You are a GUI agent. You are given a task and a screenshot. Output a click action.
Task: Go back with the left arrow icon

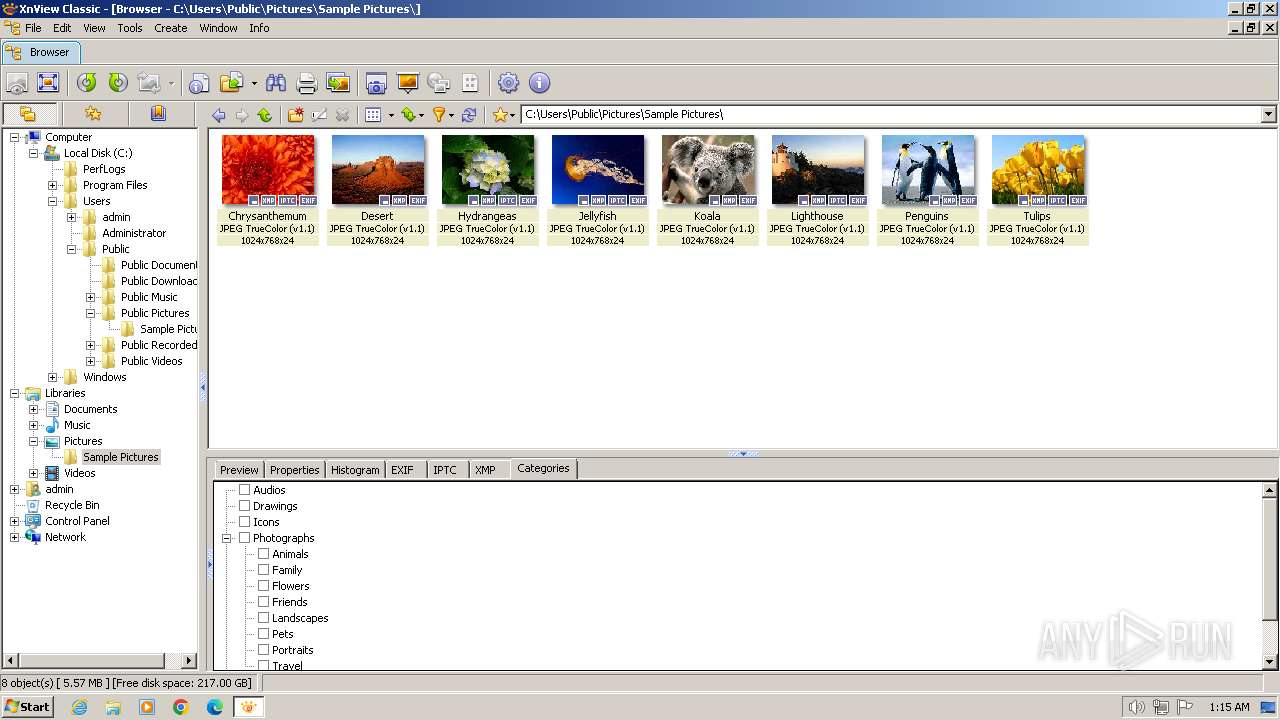218,115
